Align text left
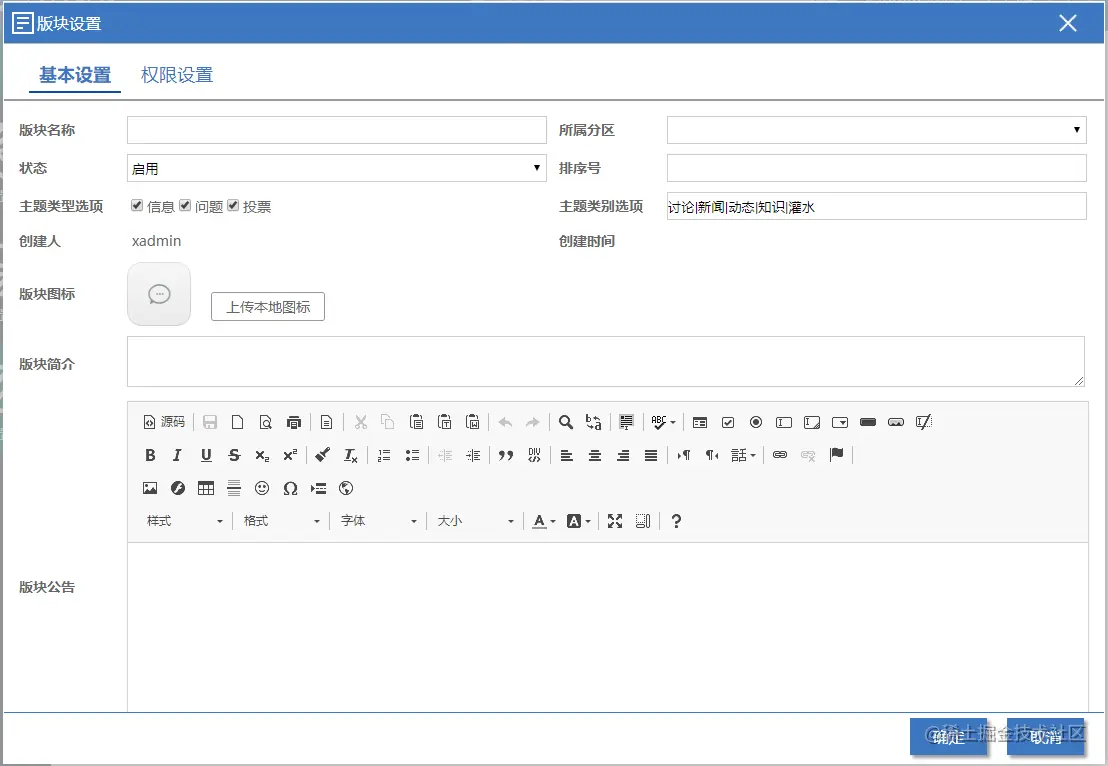 567,455
